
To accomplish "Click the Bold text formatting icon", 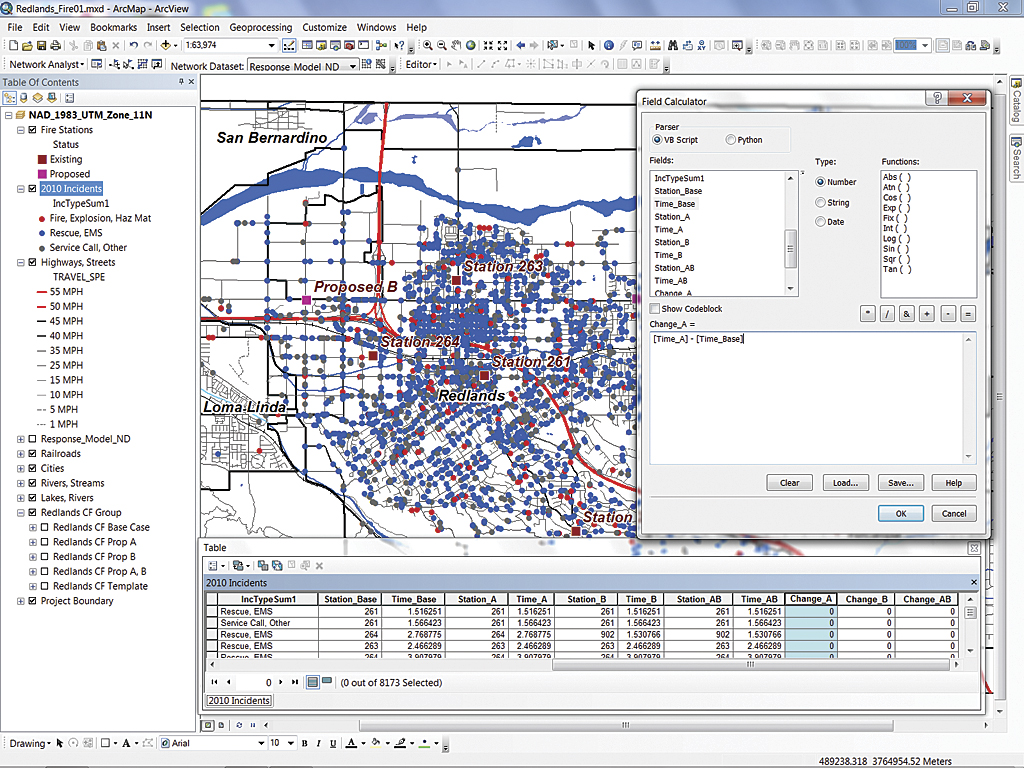I will coord(303,743).
